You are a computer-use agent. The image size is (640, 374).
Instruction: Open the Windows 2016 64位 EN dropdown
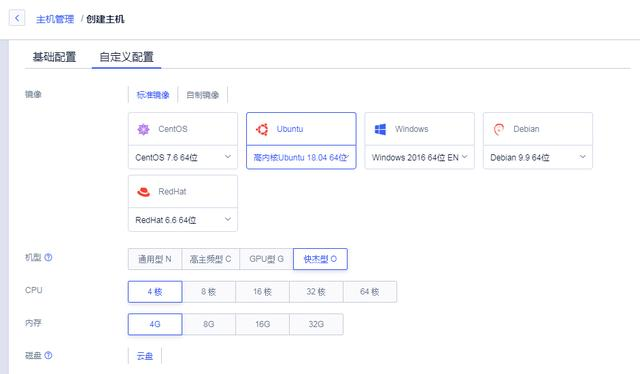(420, 157)
